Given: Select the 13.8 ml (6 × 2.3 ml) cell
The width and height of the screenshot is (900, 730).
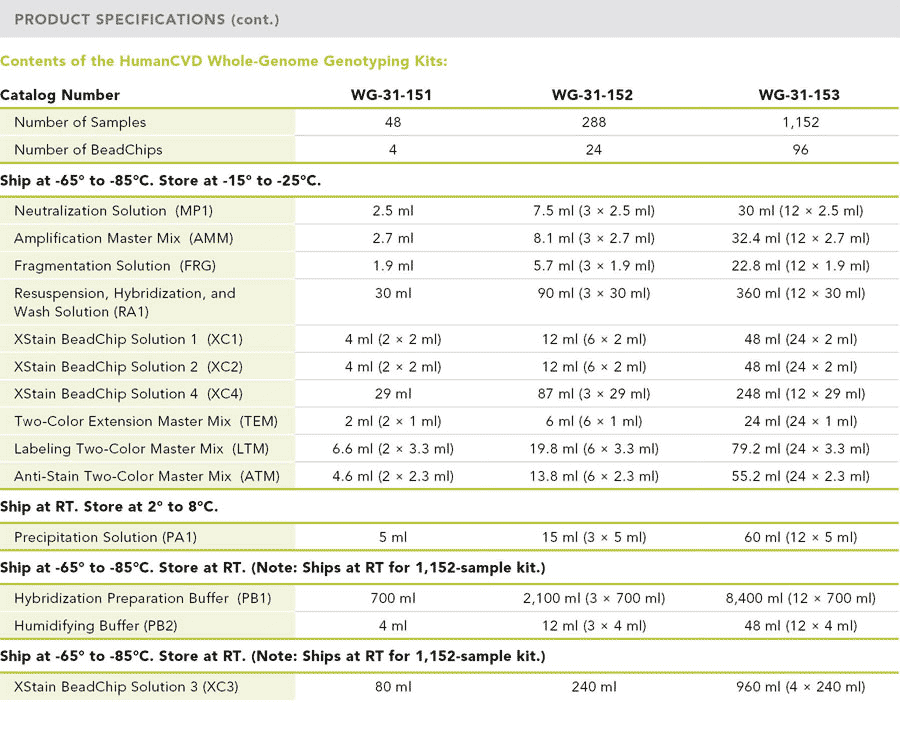Looking at the screenshot, I should 593,476.
